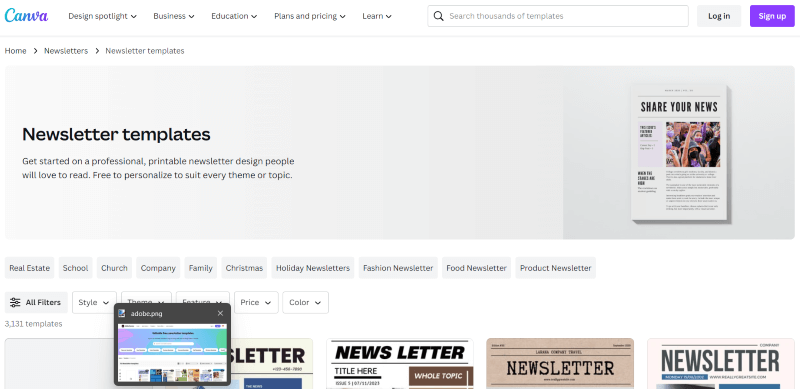Go to Newsletters breadcrumb link
The height and width of the screenshot is (389, 800).
pyautogui.click(x=66, y=51)
